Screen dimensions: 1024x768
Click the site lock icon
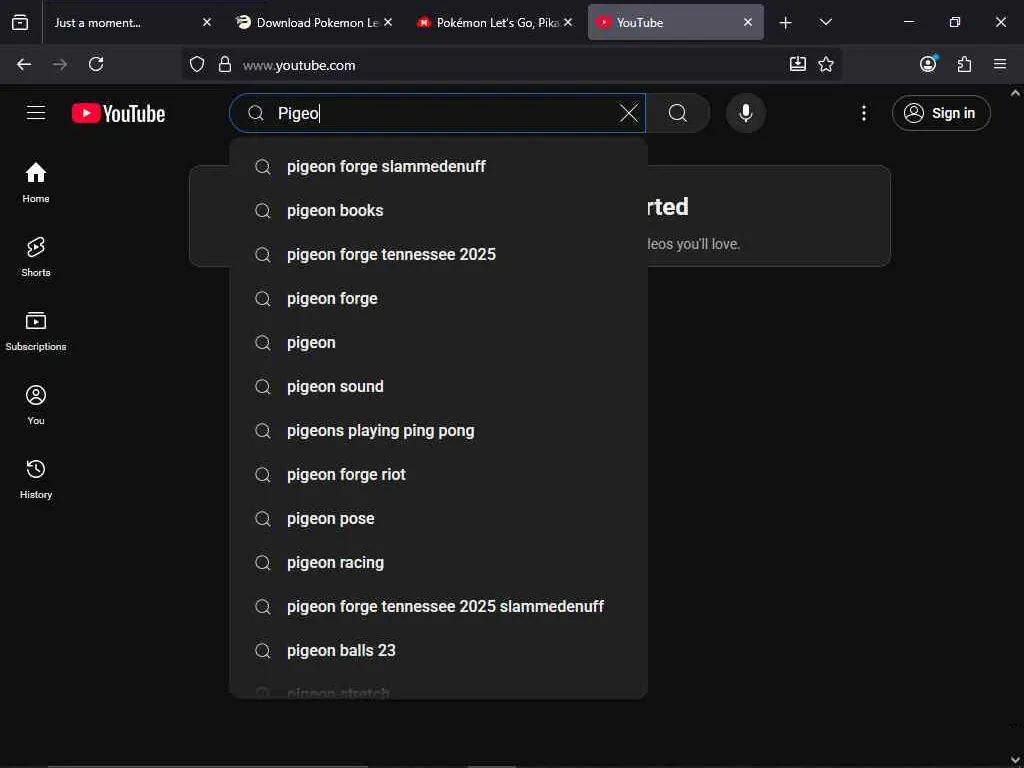click(225, 64)
